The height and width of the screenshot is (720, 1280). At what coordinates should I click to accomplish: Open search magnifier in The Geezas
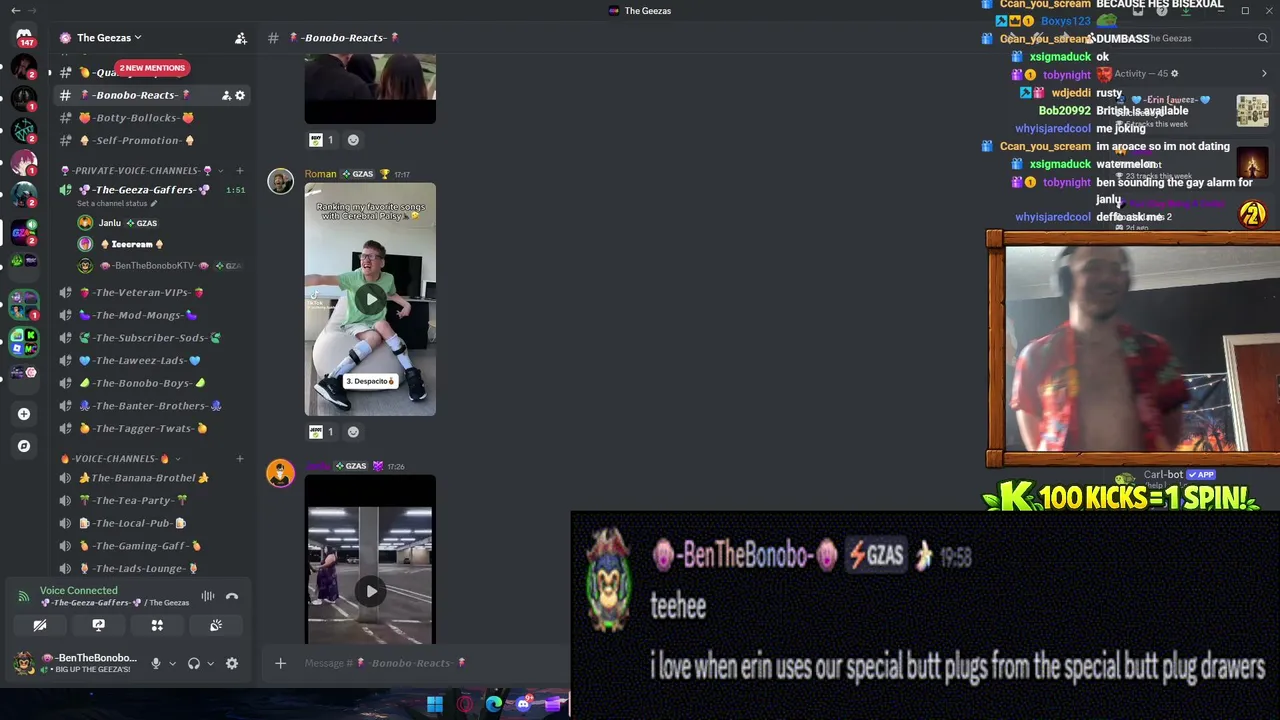[x=1263, y=38]
